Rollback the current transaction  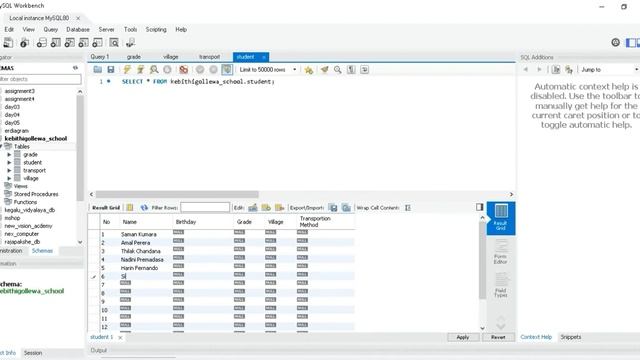pos(213,69)
